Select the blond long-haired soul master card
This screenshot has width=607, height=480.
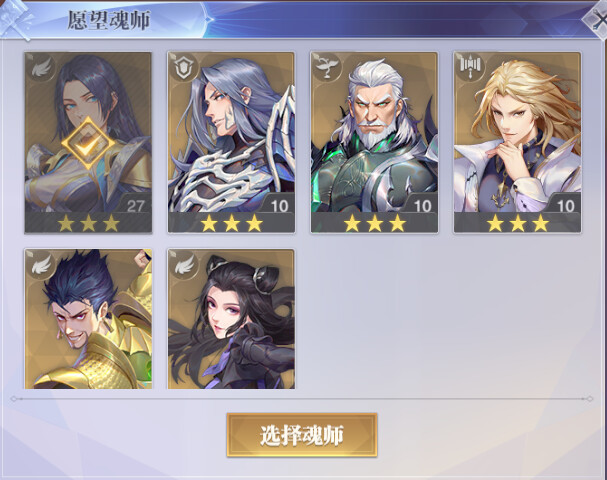[517, 142]
